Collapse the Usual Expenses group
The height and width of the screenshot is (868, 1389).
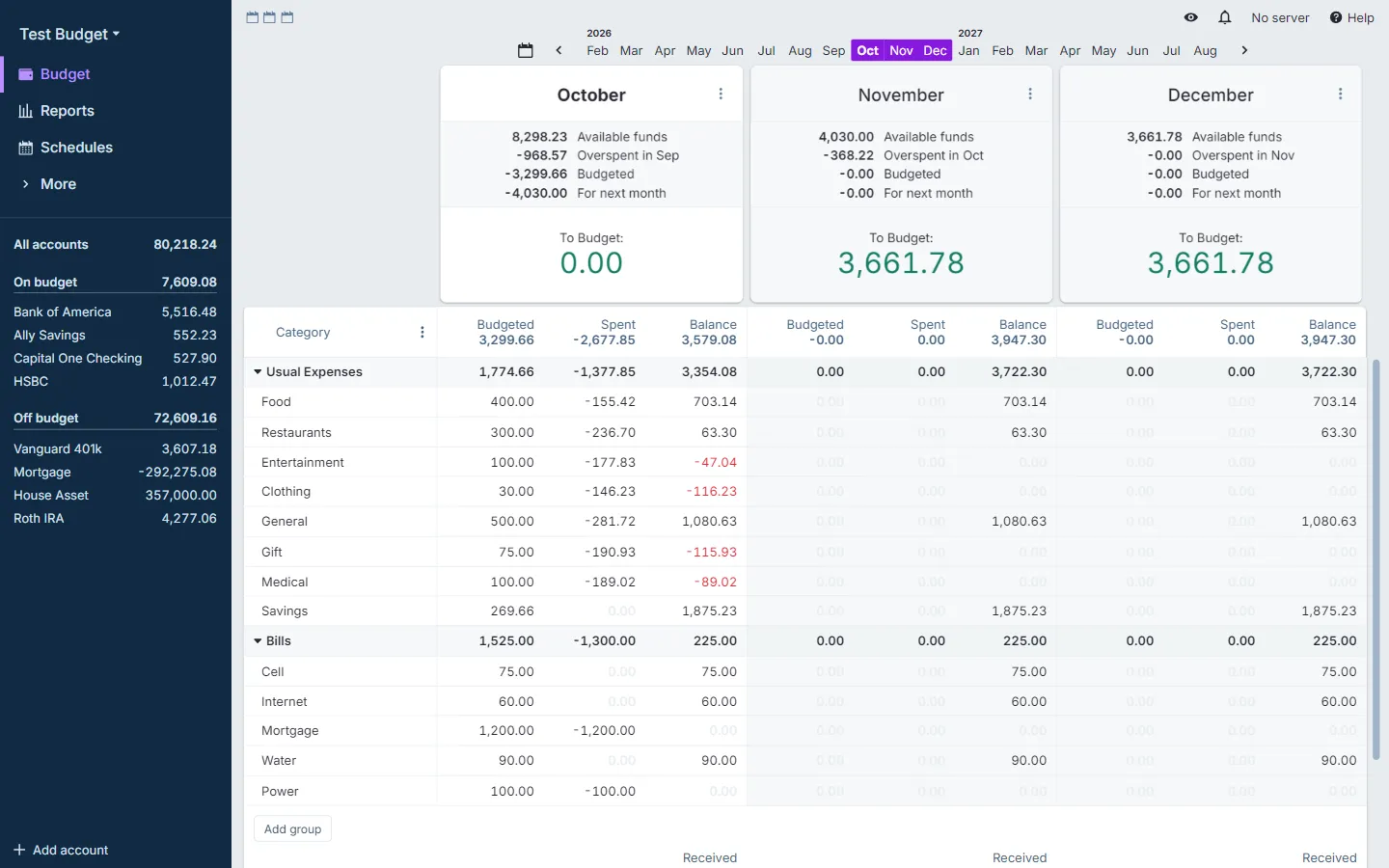point(259,371)
